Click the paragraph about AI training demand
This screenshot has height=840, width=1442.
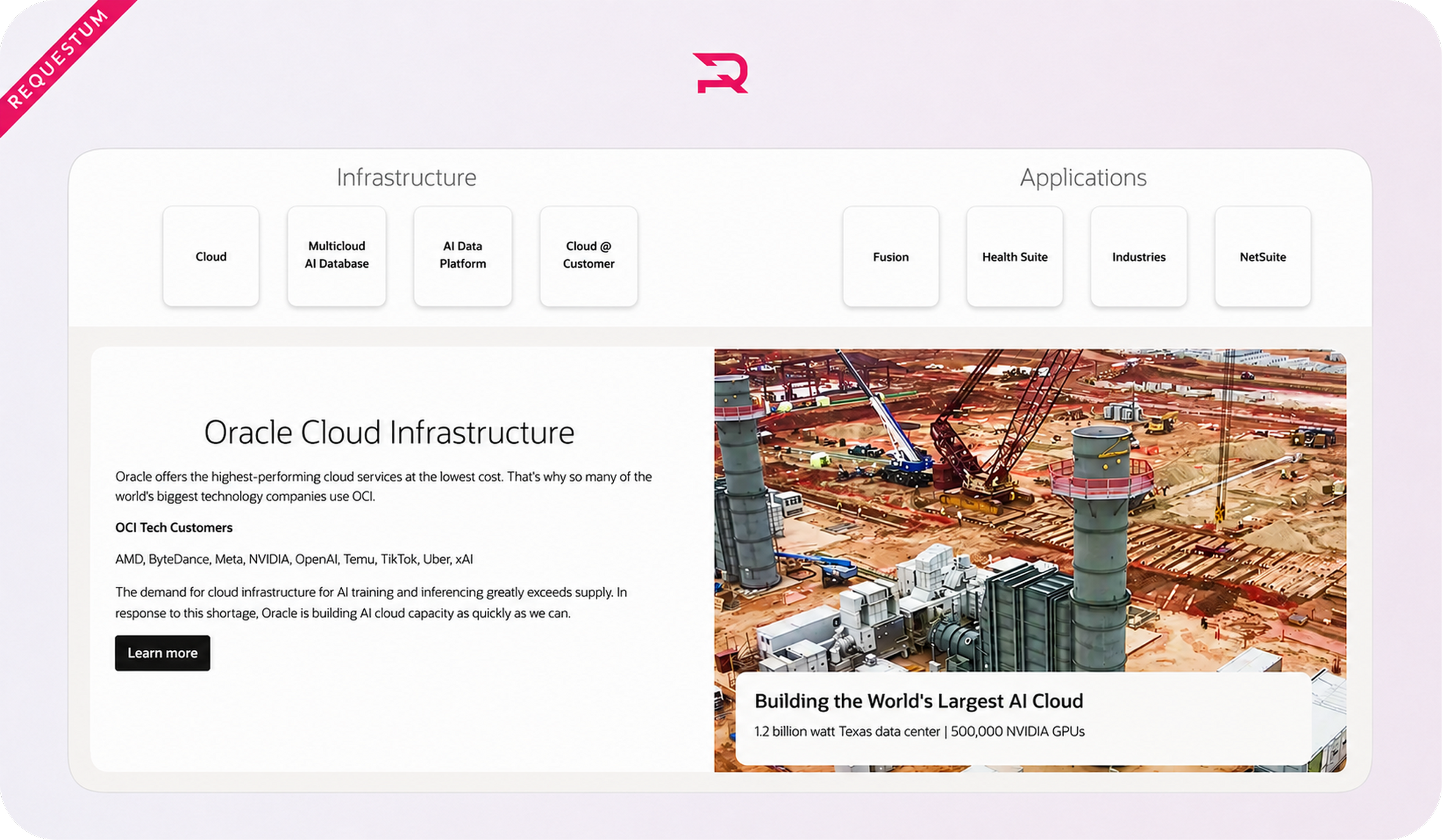[371, 603]
